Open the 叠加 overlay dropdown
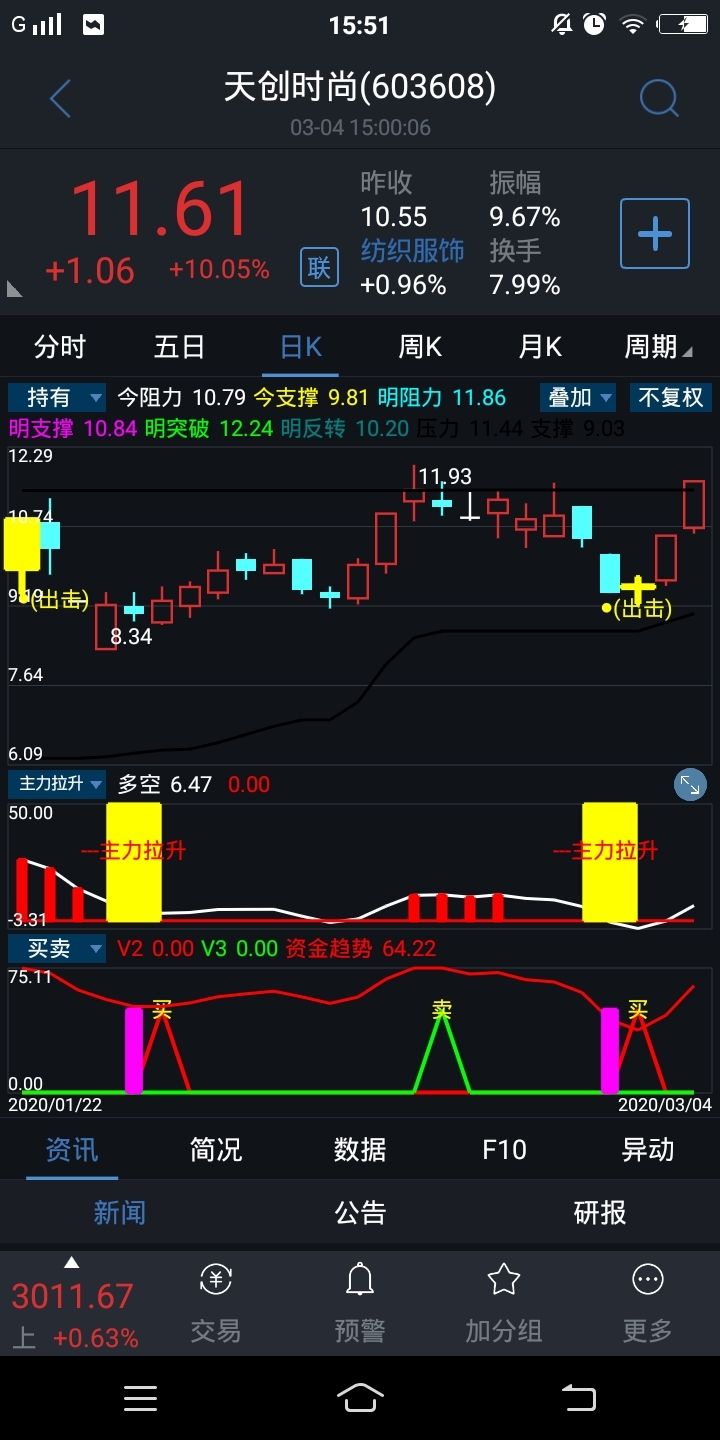 click(579, 398)
